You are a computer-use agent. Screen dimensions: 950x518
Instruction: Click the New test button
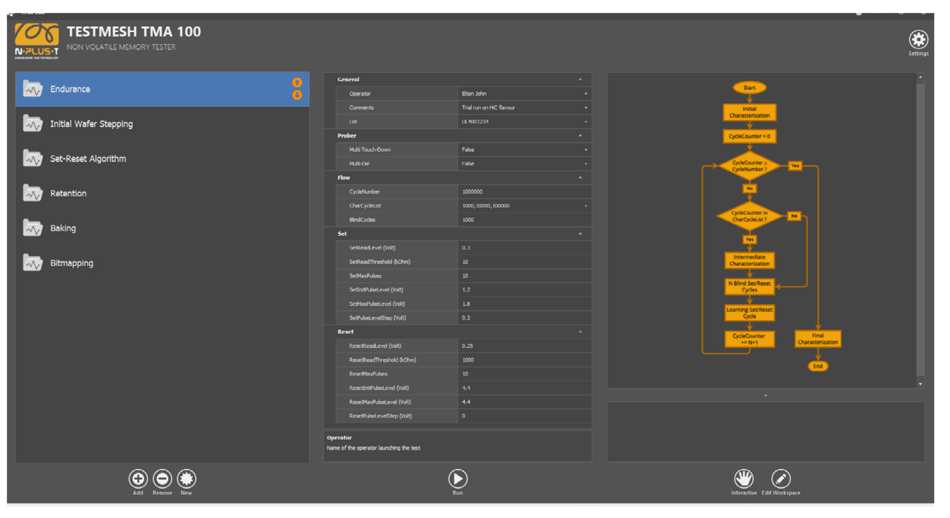pyautogui.click(x=187, y=479)
